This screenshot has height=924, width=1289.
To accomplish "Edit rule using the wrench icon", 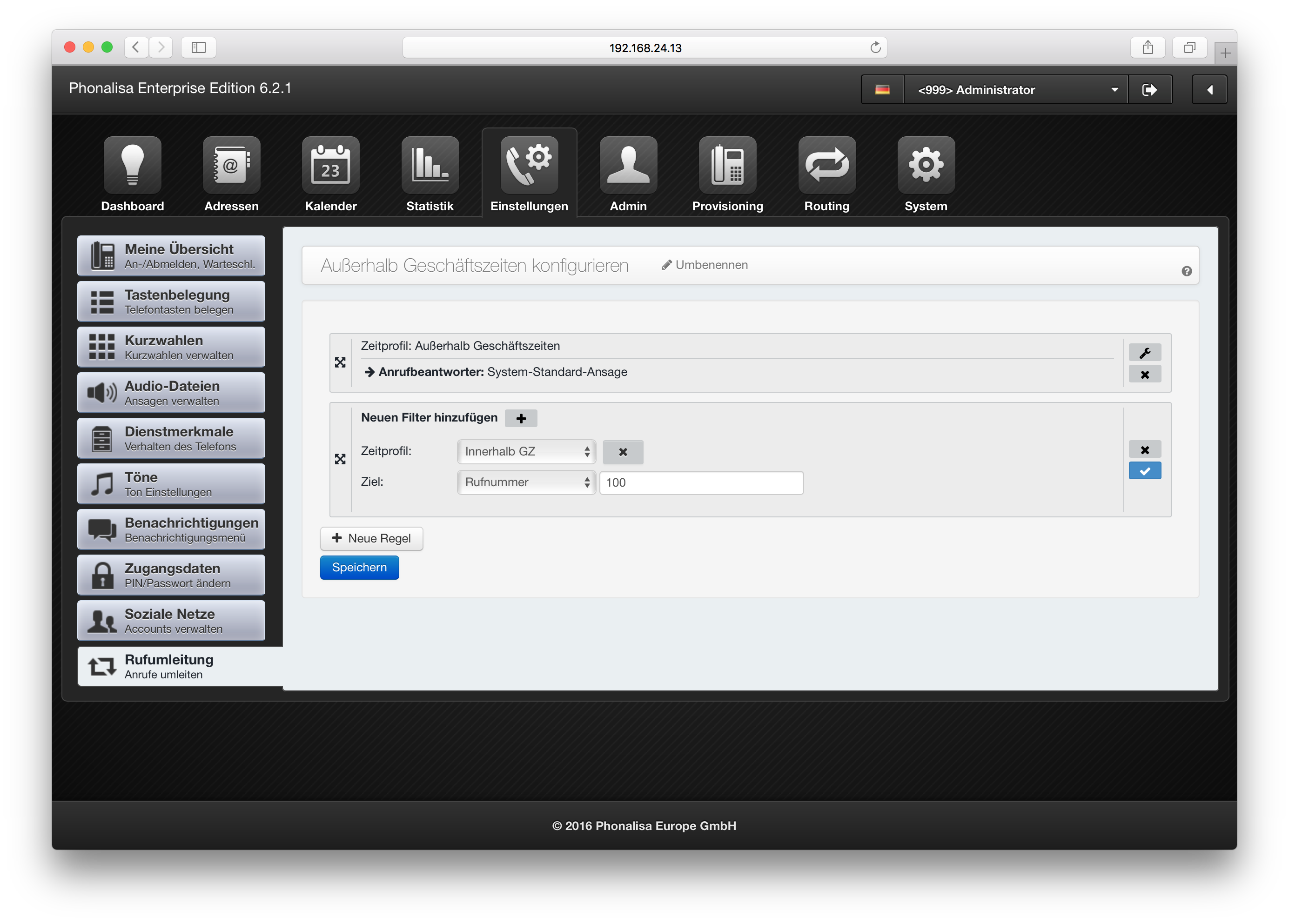I will pos(1145,352).
